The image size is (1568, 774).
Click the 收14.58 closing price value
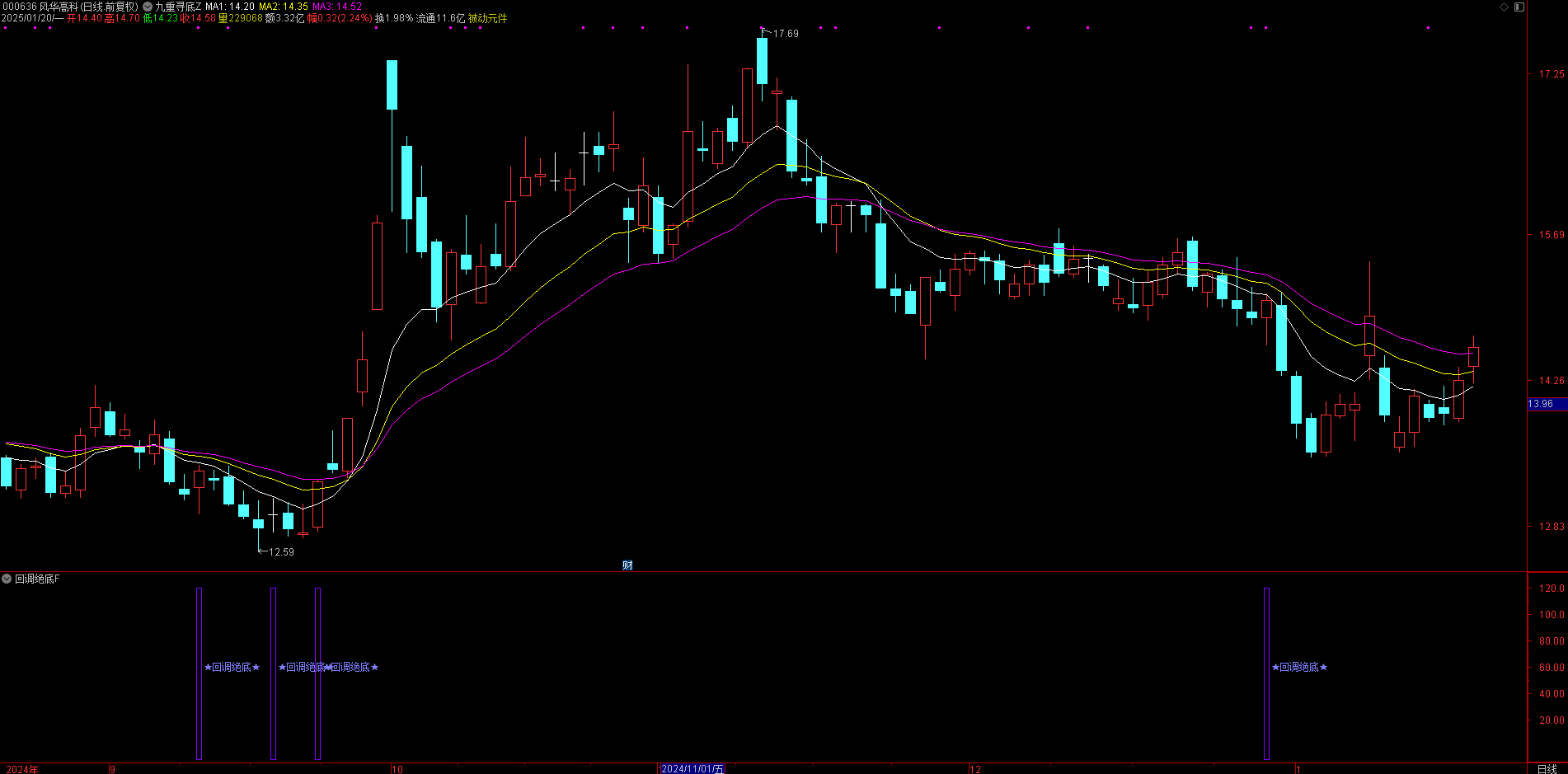coord(199,18)
